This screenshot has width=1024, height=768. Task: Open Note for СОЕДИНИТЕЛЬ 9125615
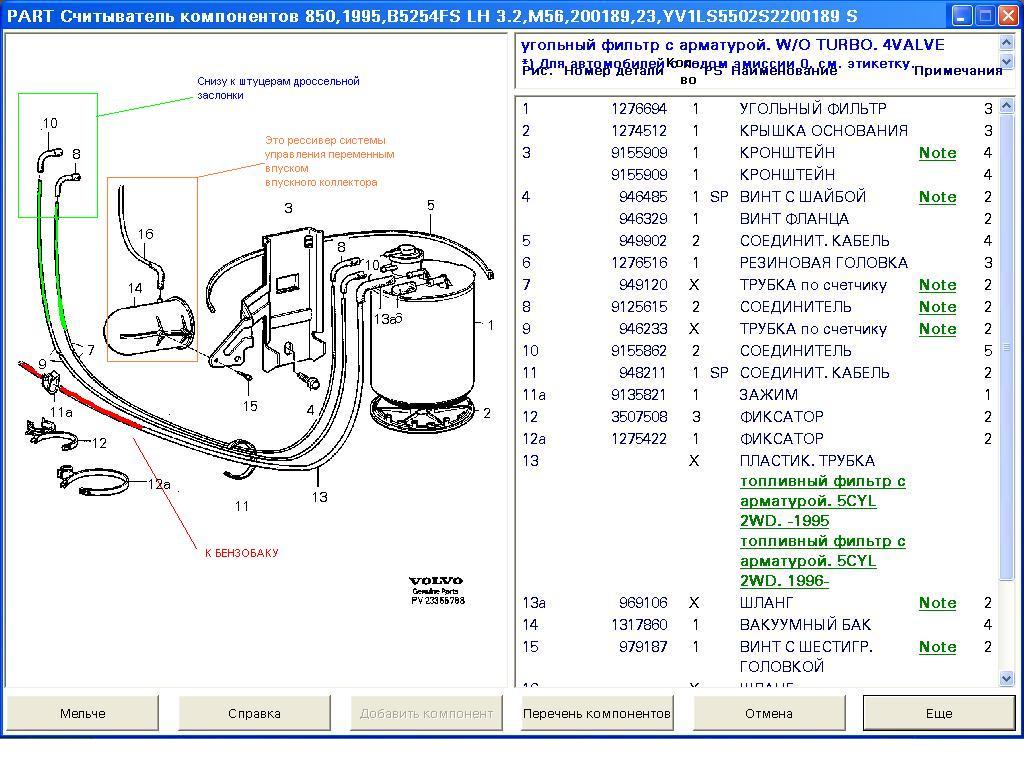click(x=937, y=307)
